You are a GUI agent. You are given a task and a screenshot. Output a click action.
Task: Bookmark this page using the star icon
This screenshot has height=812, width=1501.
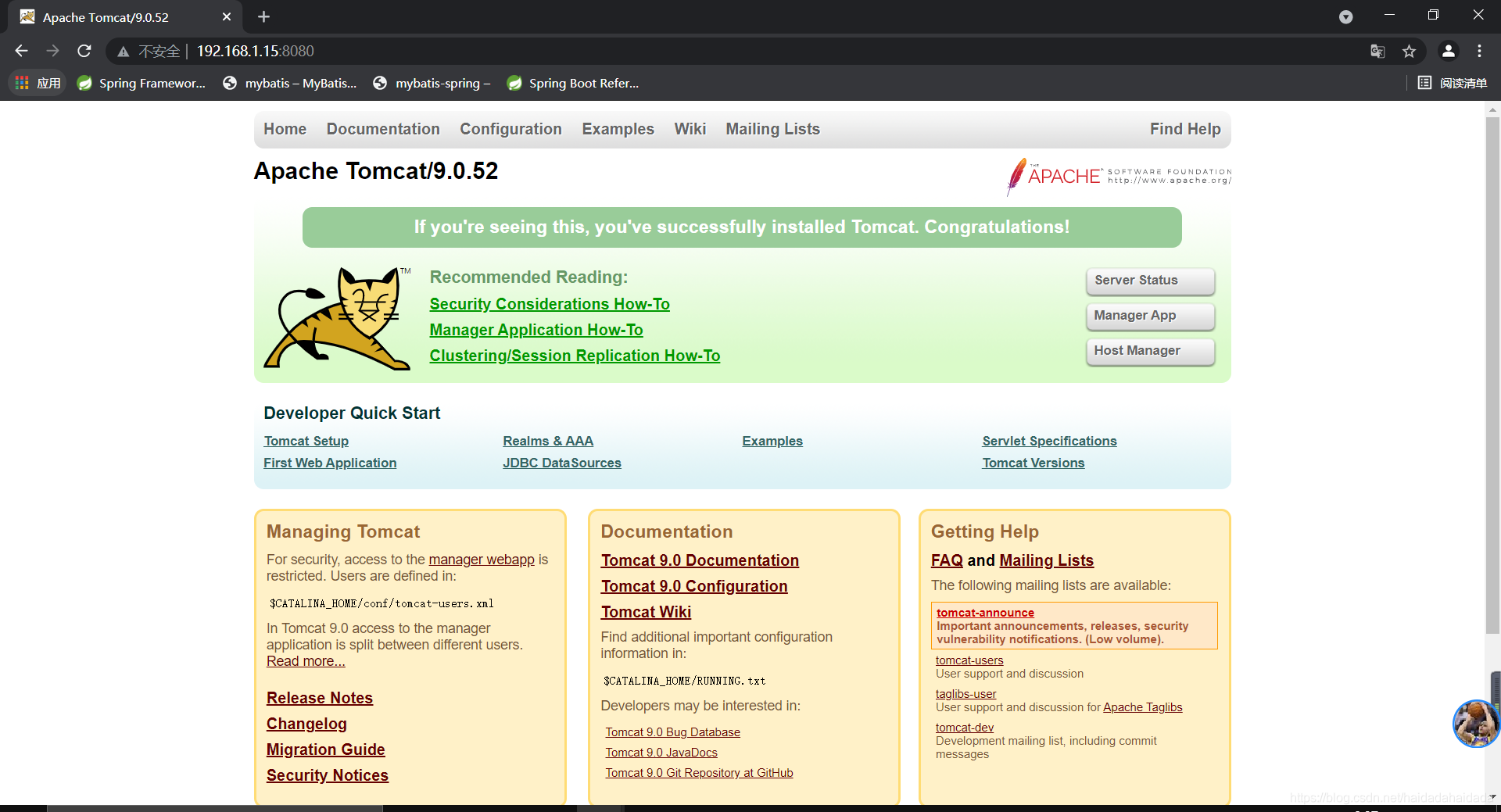click(x=1410, y=51)
